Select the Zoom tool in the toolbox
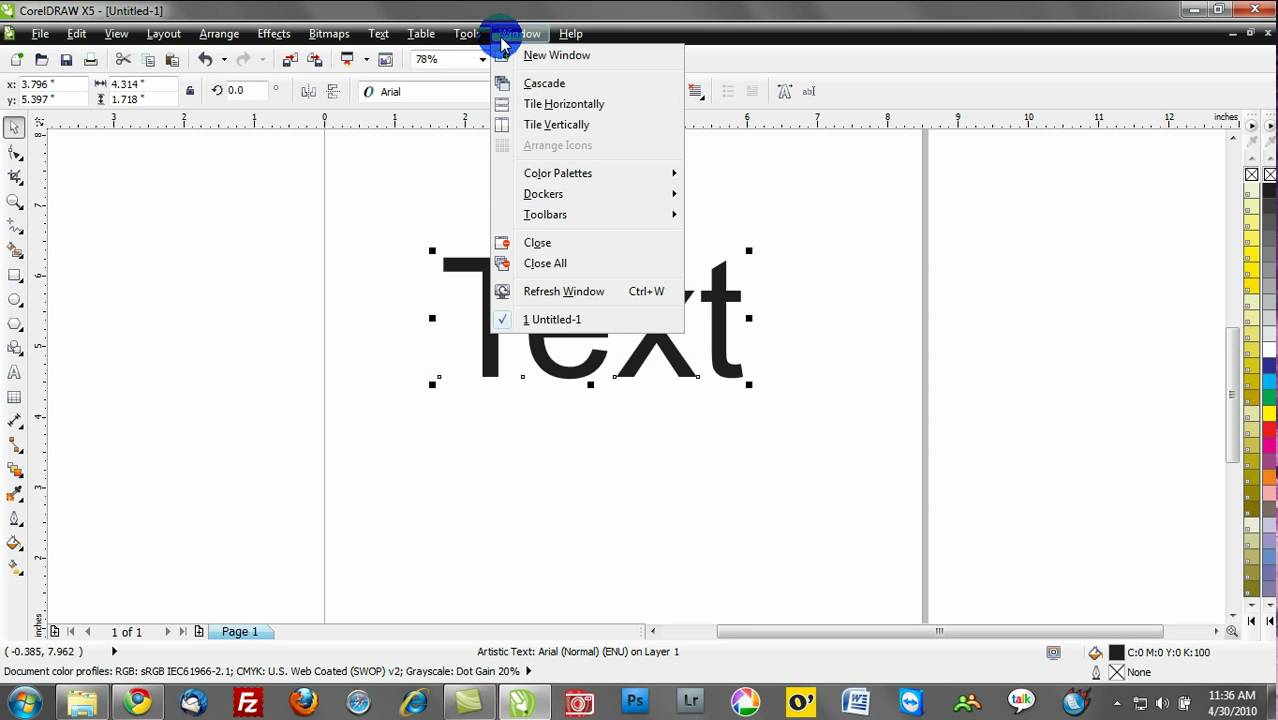1278x720 pixels. pos(14,202)
